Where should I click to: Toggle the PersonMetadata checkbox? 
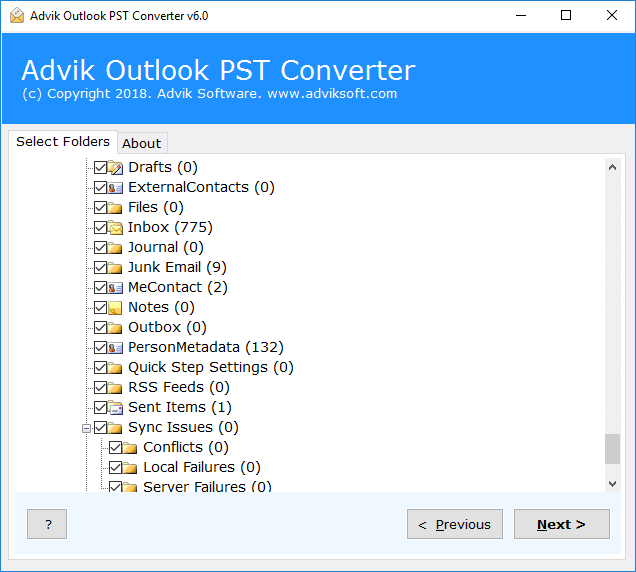(100, 347)
